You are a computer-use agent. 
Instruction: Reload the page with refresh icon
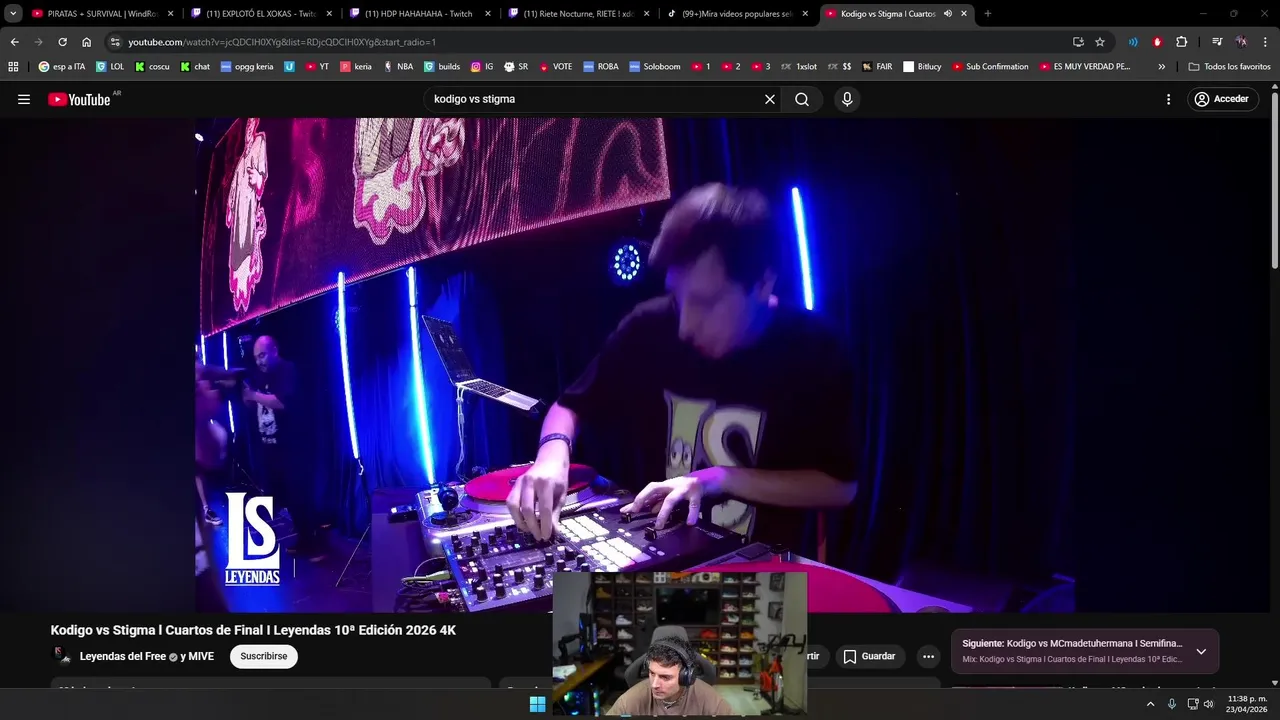pos(62,42)
